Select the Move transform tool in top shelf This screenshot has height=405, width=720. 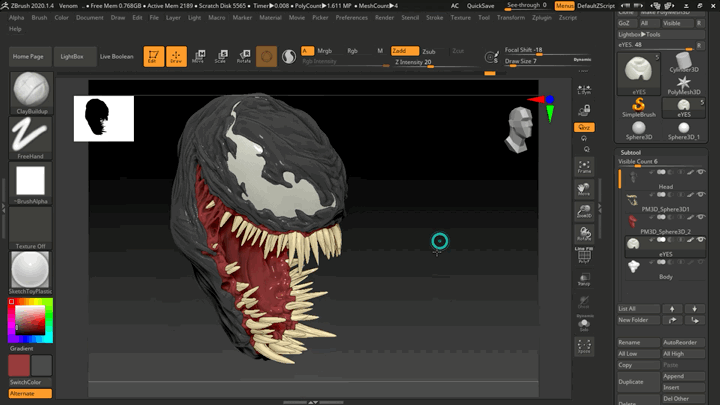tap(198, 56)
